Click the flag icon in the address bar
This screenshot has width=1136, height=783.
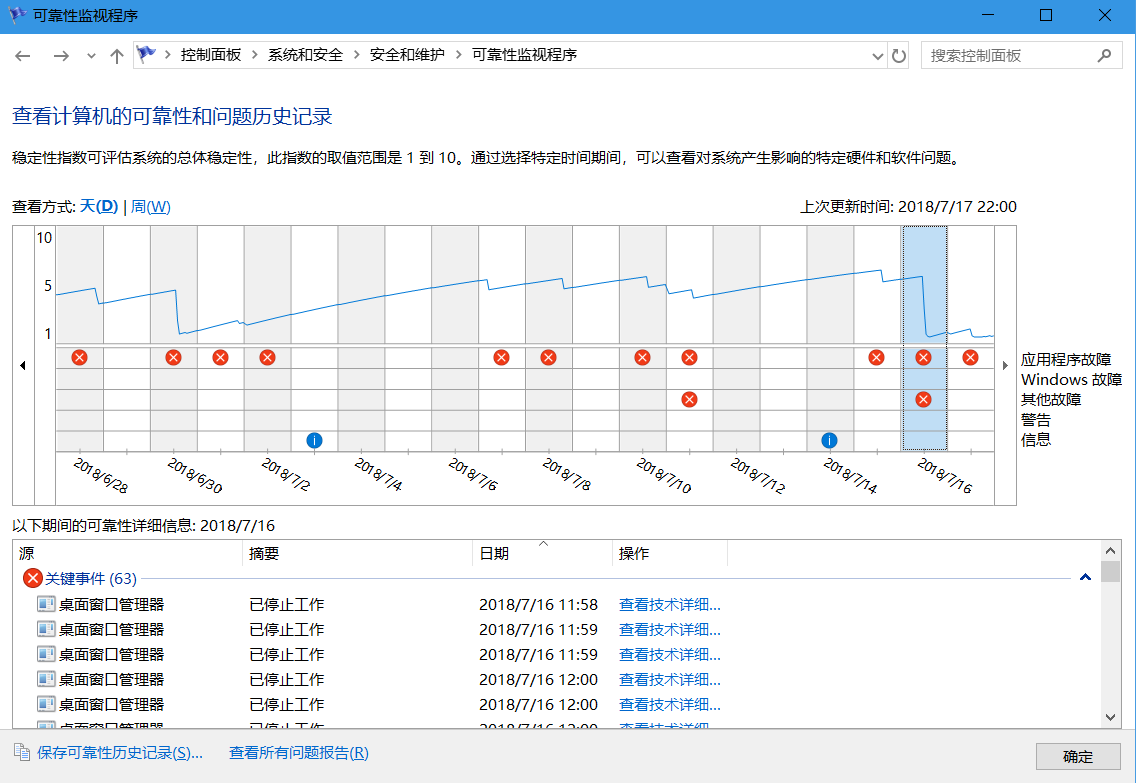pyautogui.click(x=146, y=54)
